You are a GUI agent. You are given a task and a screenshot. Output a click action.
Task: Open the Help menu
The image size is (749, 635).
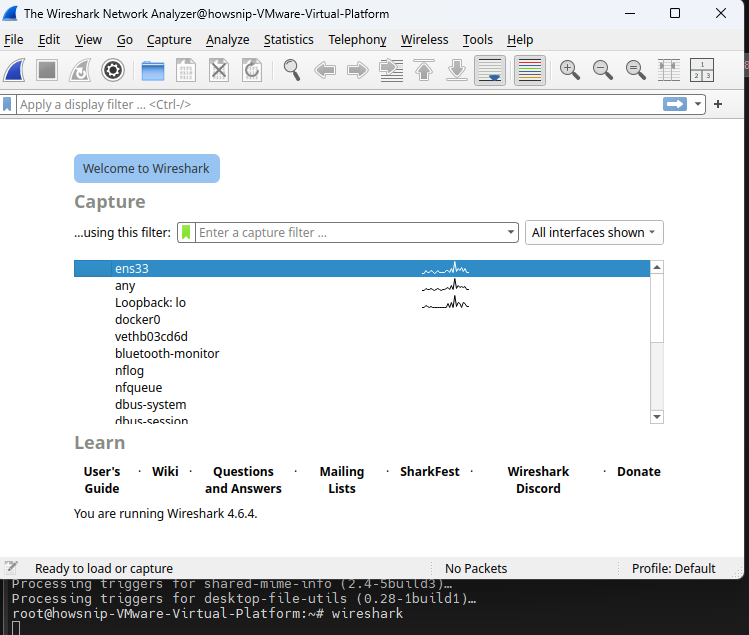tap(520, 40)
